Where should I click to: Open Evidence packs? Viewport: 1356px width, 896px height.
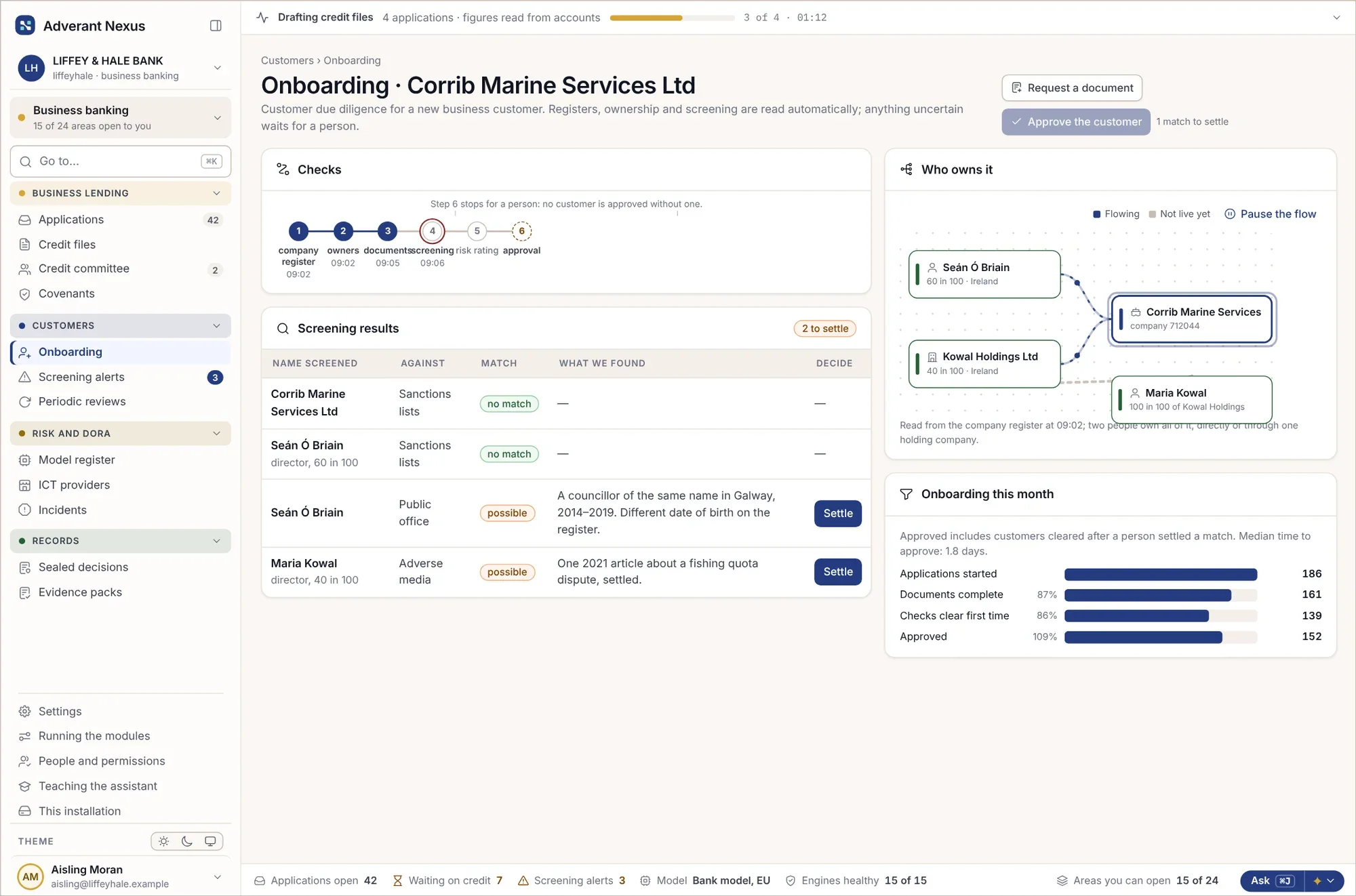(x=121, y=592)
